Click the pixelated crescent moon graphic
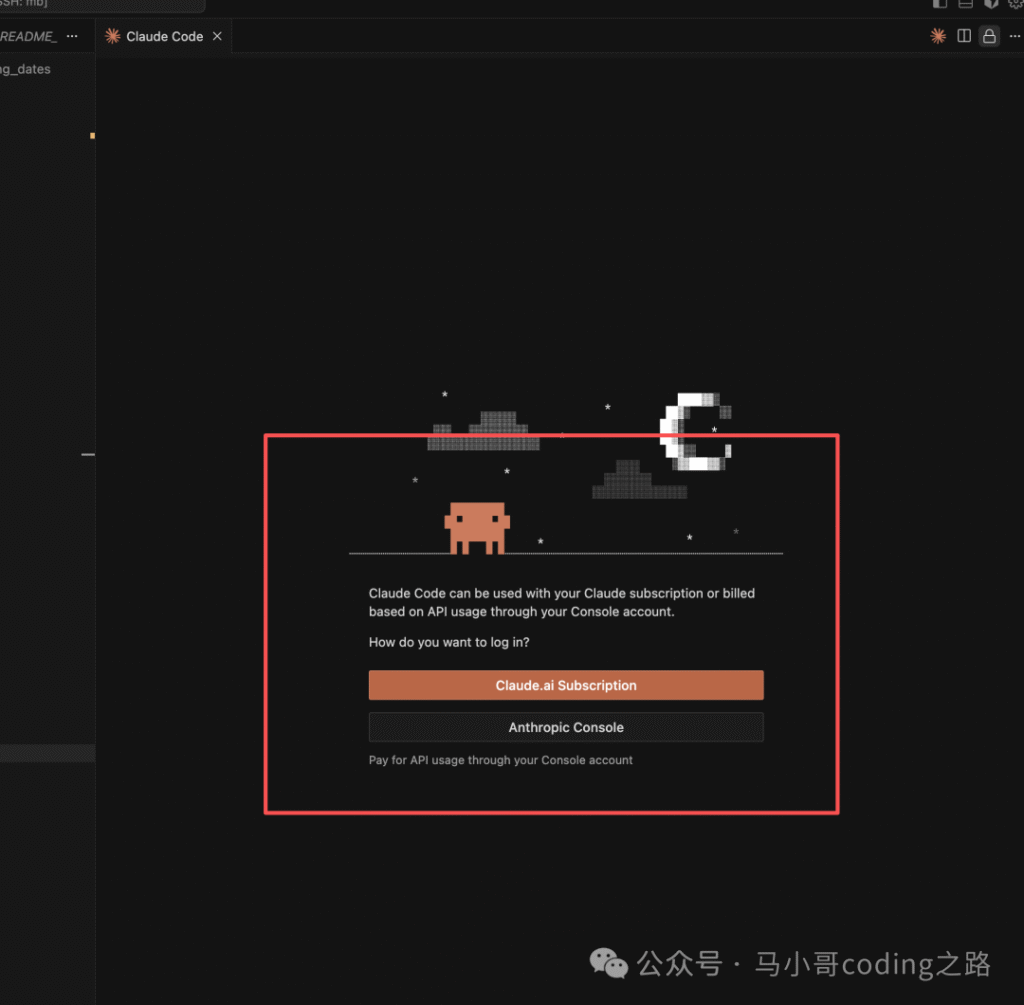Viewport: 1024px width, 1005px height. click(696, 431)
